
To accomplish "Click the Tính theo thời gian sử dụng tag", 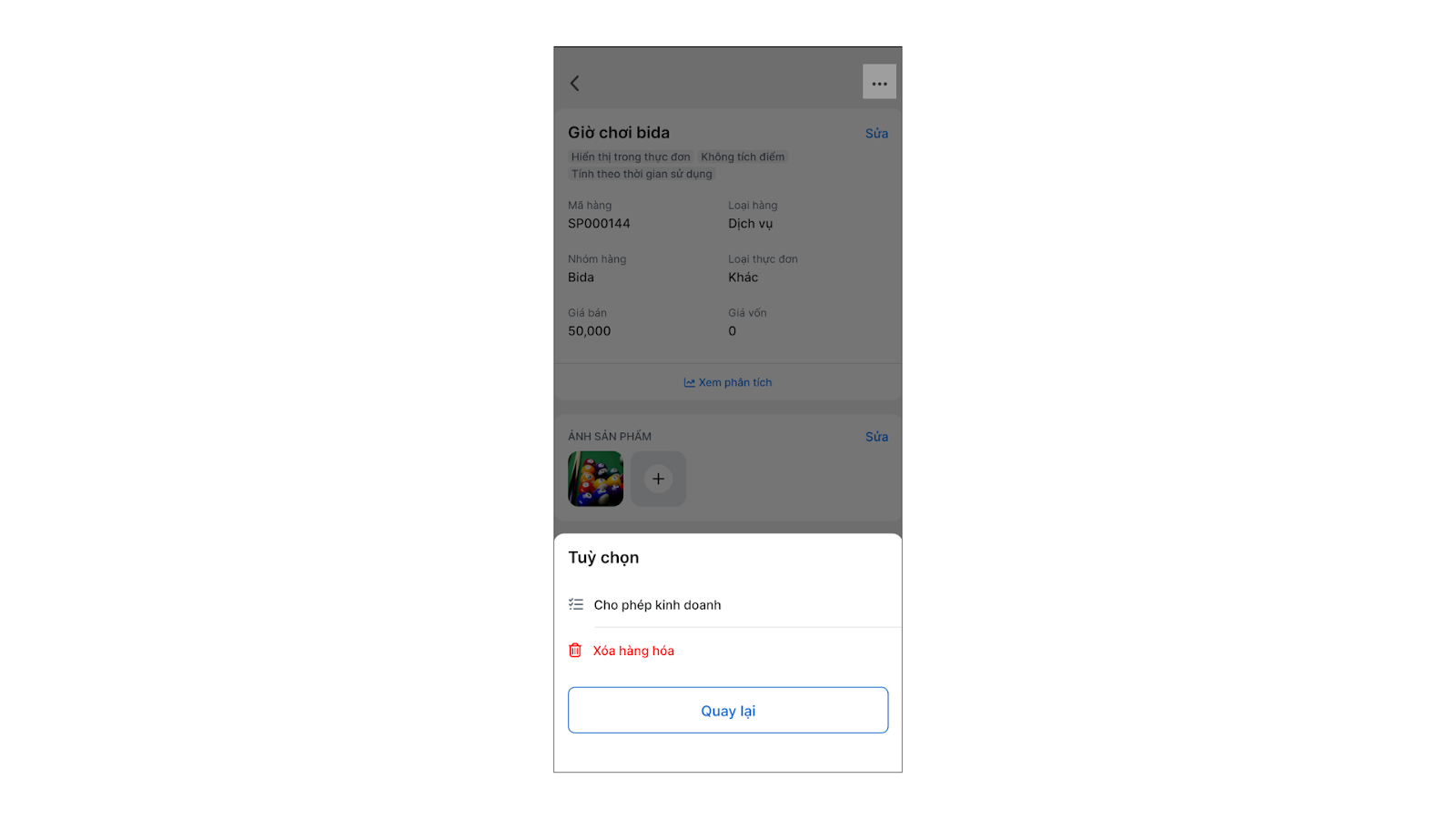I will (x=642, y=174).
